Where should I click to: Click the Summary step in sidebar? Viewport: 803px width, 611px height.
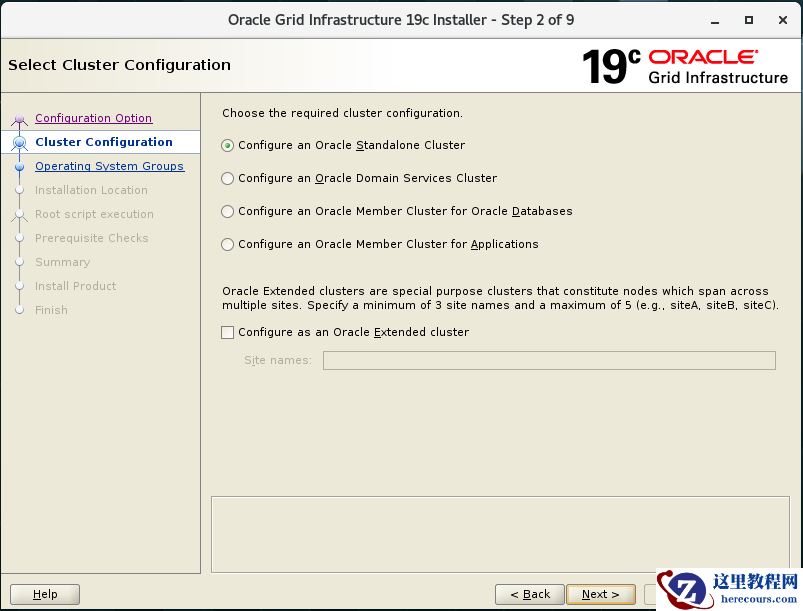point(62,262)
